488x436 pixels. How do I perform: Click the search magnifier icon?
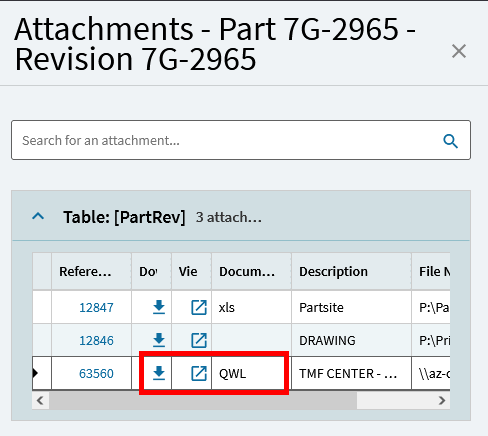pos(450,141)
